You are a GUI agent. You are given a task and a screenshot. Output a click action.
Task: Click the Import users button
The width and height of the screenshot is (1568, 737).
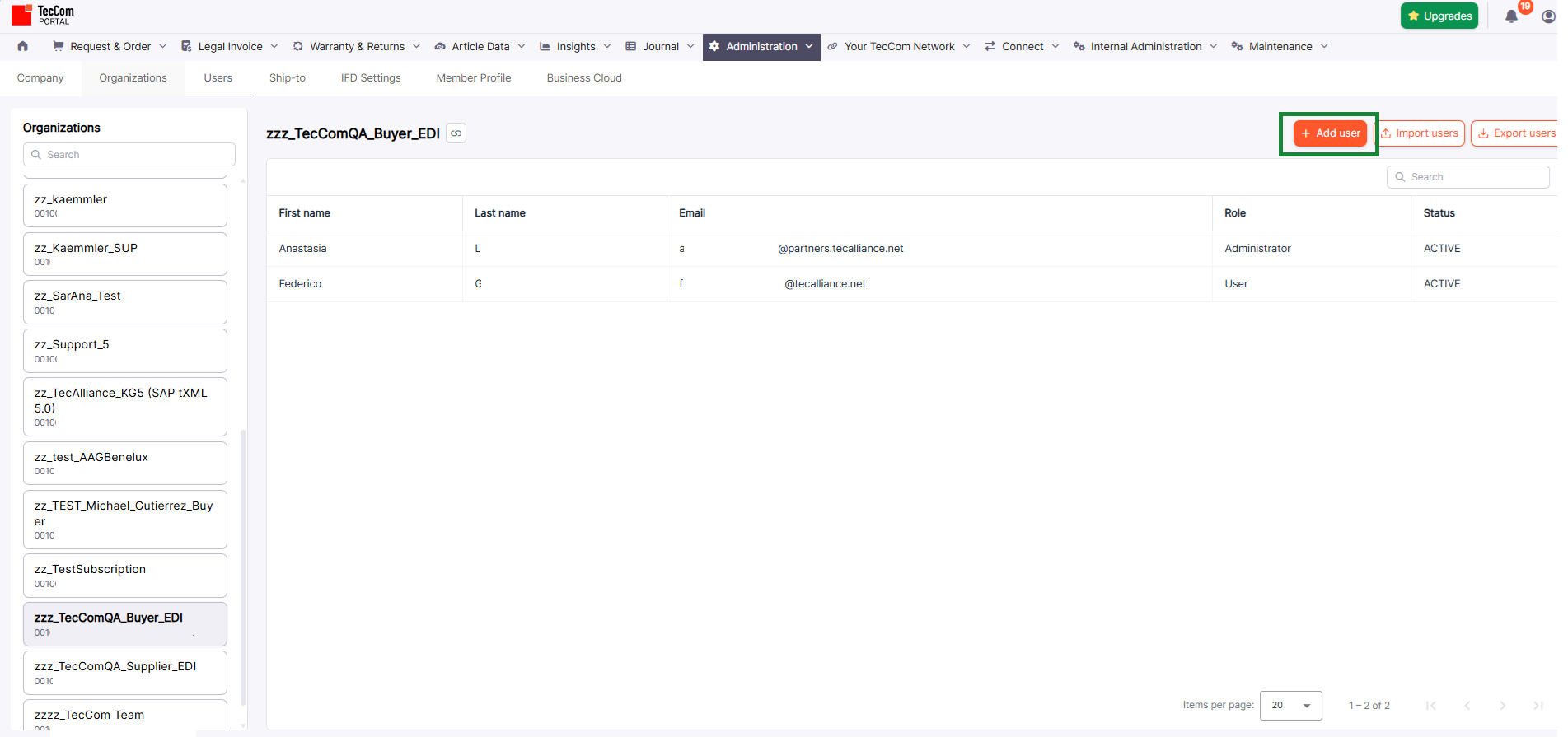pyautogui.click(x=1419, y=133)
